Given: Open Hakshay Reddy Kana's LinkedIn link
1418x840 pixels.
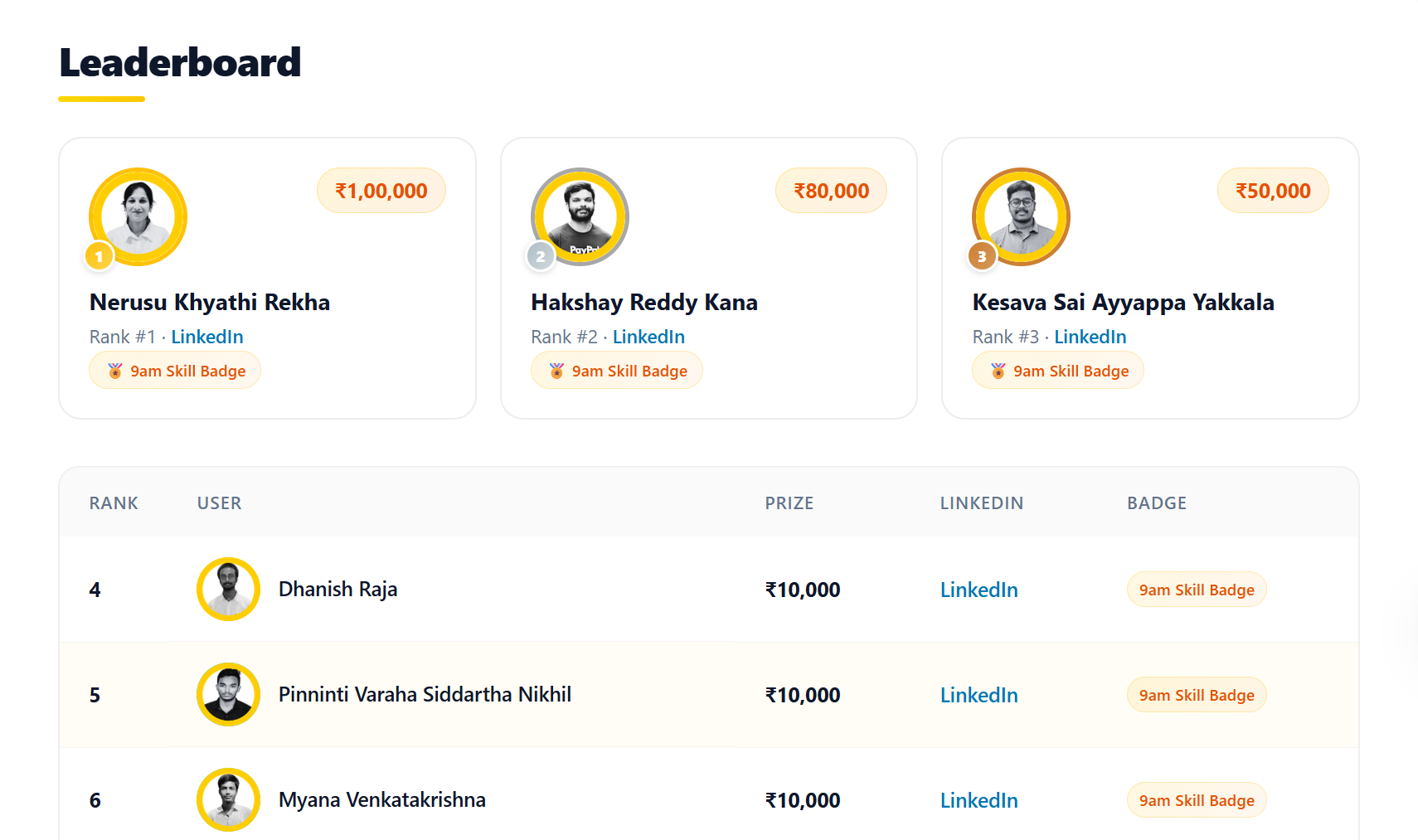Looking at the screenshot, I should [x=648, y=337].
